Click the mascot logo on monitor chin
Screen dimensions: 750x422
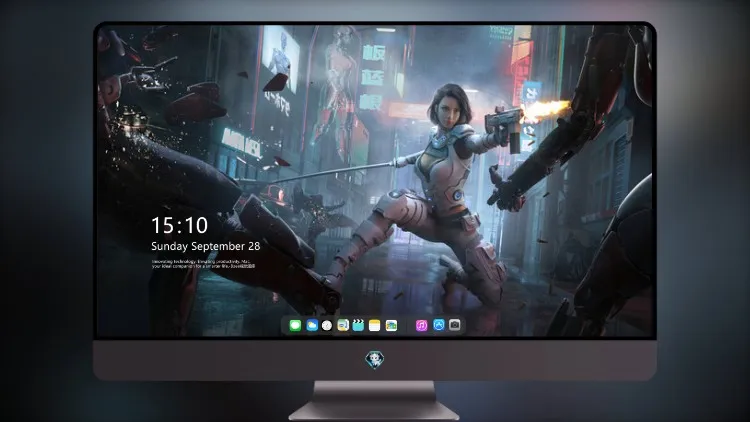pos(375,360)
